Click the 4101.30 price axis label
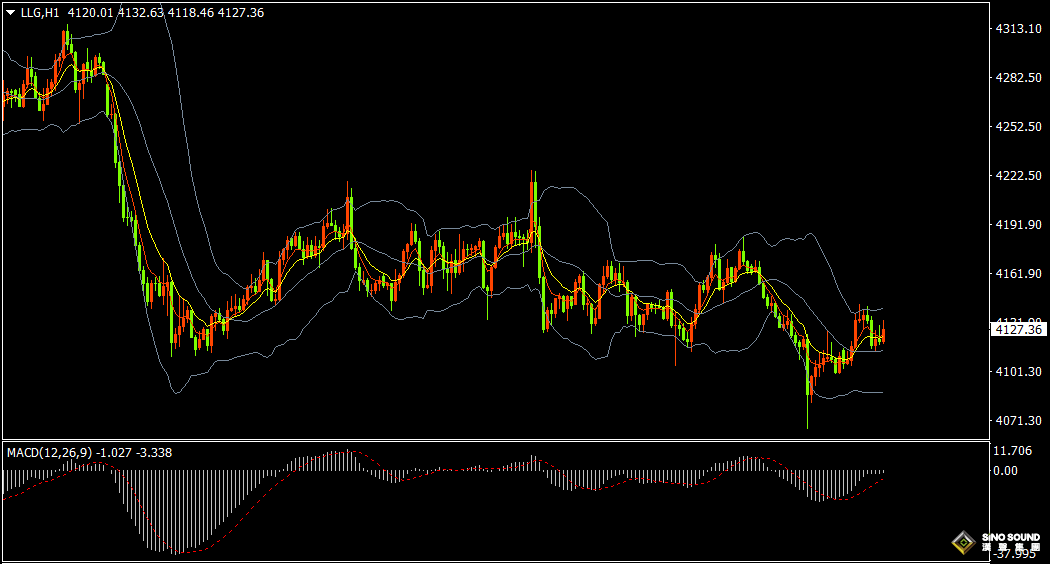Image resolution: width=1050 pixels, height=564 pixels. click(1019, 371)
